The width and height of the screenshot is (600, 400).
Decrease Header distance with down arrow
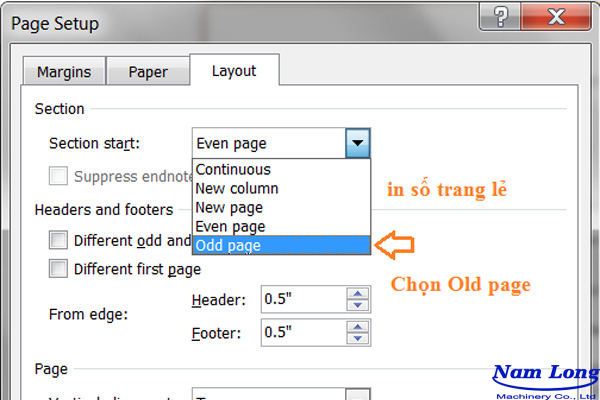click(357, 305)
